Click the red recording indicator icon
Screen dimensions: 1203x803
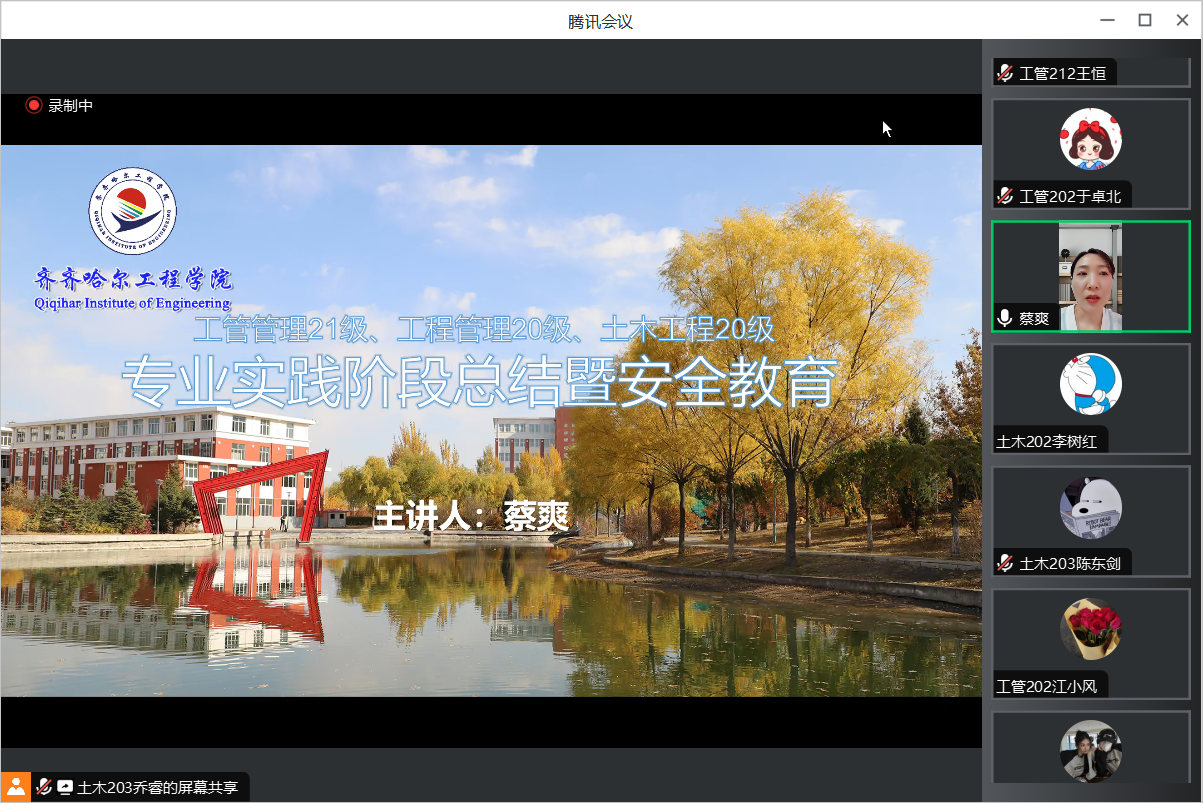tap(34, 105)
